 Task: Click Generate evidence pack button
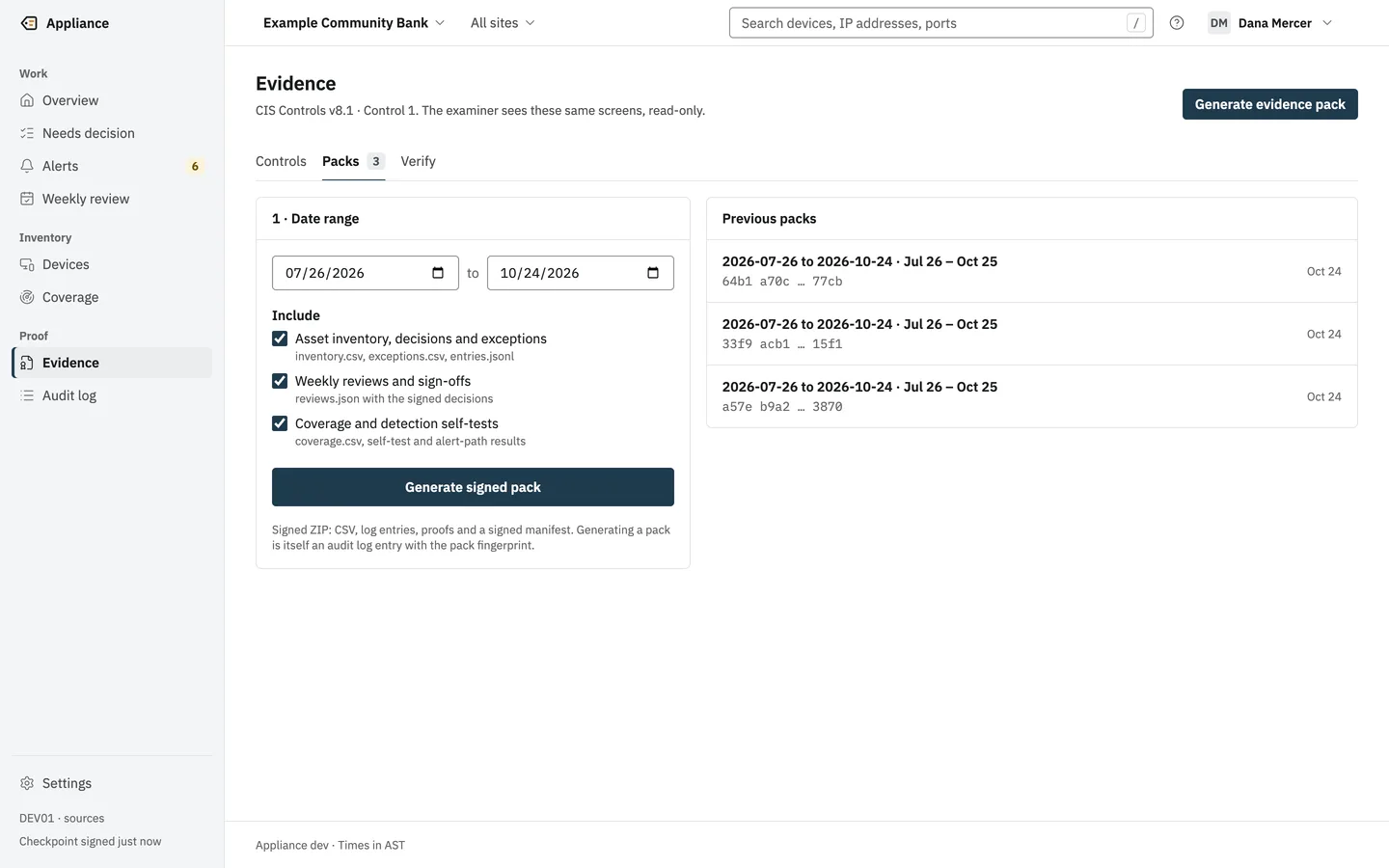tap(1270, 104)
